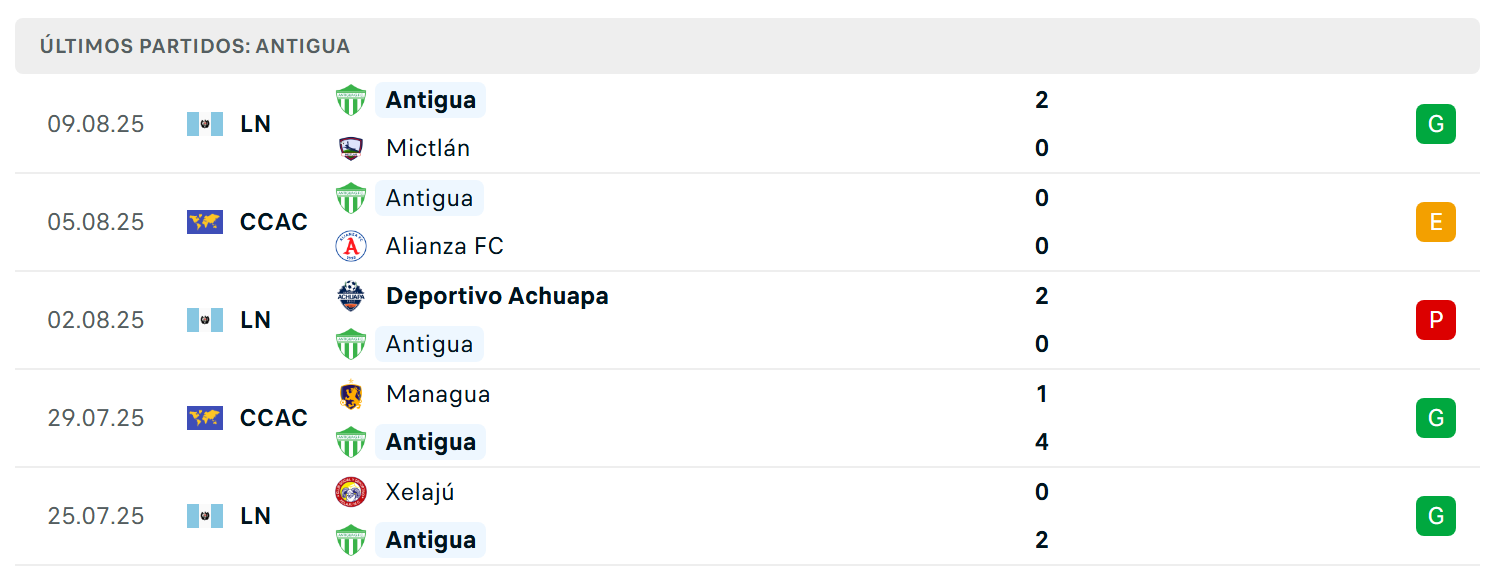
Task: Click the Guatemala flag icon for 09.08.25
Action: (205, 124)
